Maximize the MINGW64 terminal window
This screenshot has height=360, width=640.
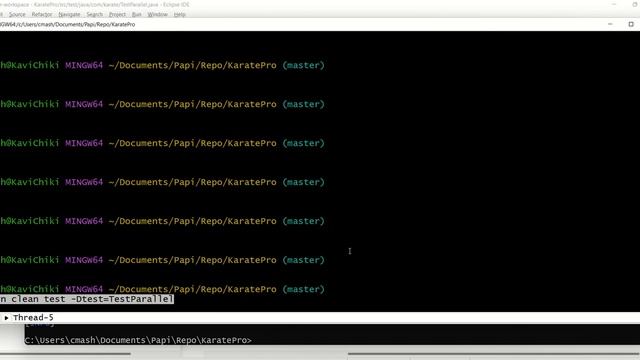pyautogui.click(x=631, y=24)
